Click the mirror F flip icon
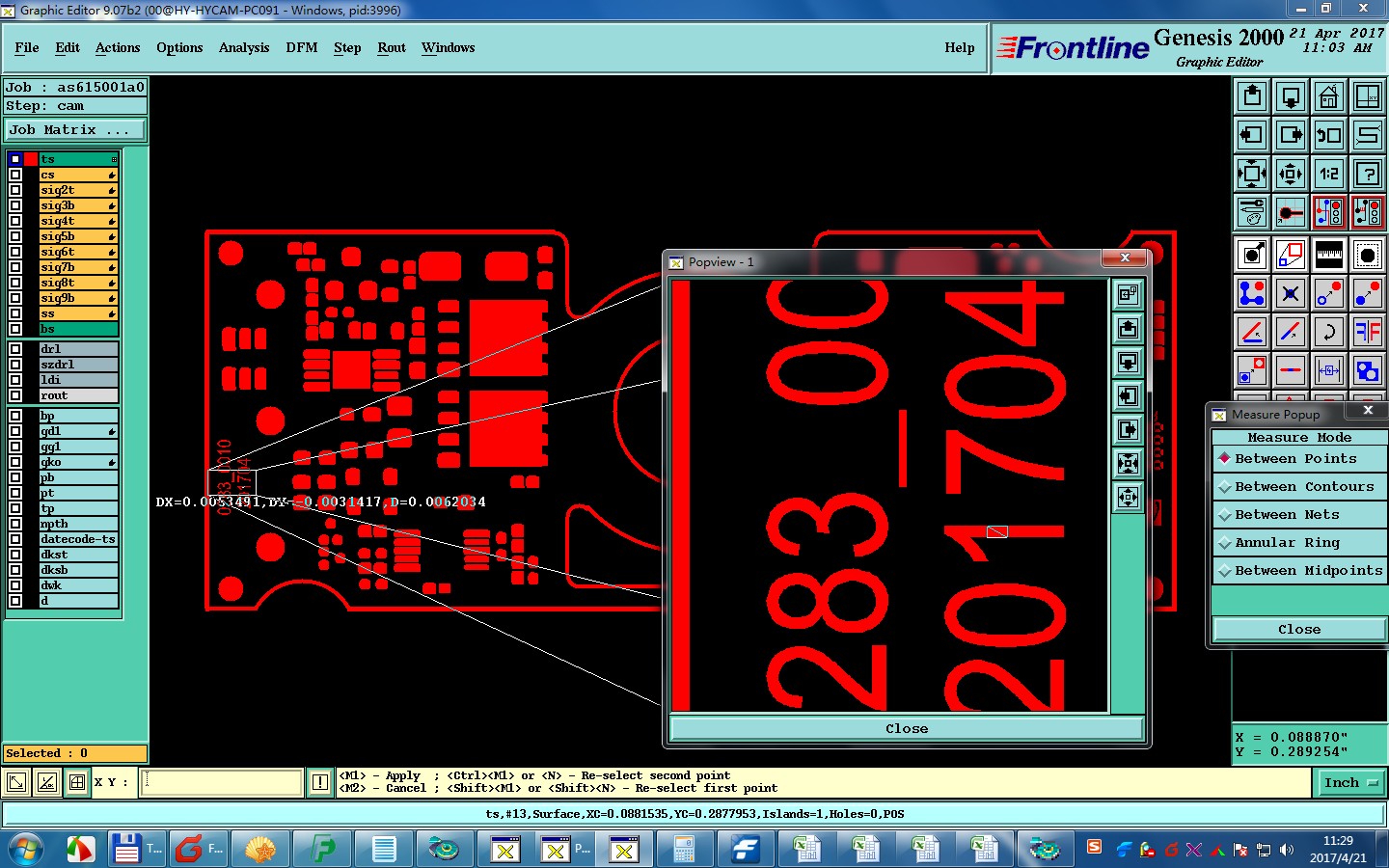This screenshot has height=868, width=1389. click(x=1368, y=332)
